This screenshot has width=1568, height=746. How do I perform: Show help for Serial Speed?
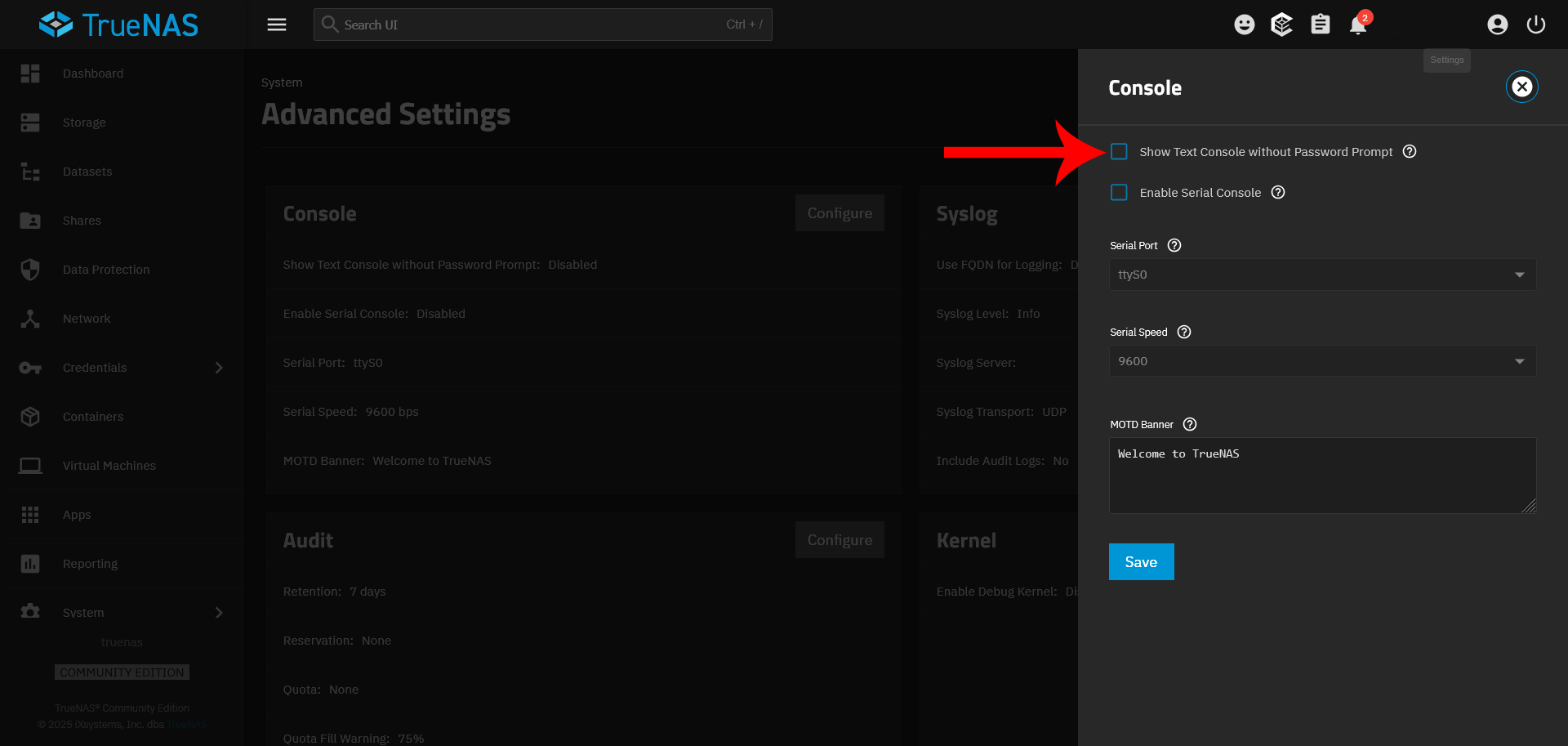(1184, 332)
